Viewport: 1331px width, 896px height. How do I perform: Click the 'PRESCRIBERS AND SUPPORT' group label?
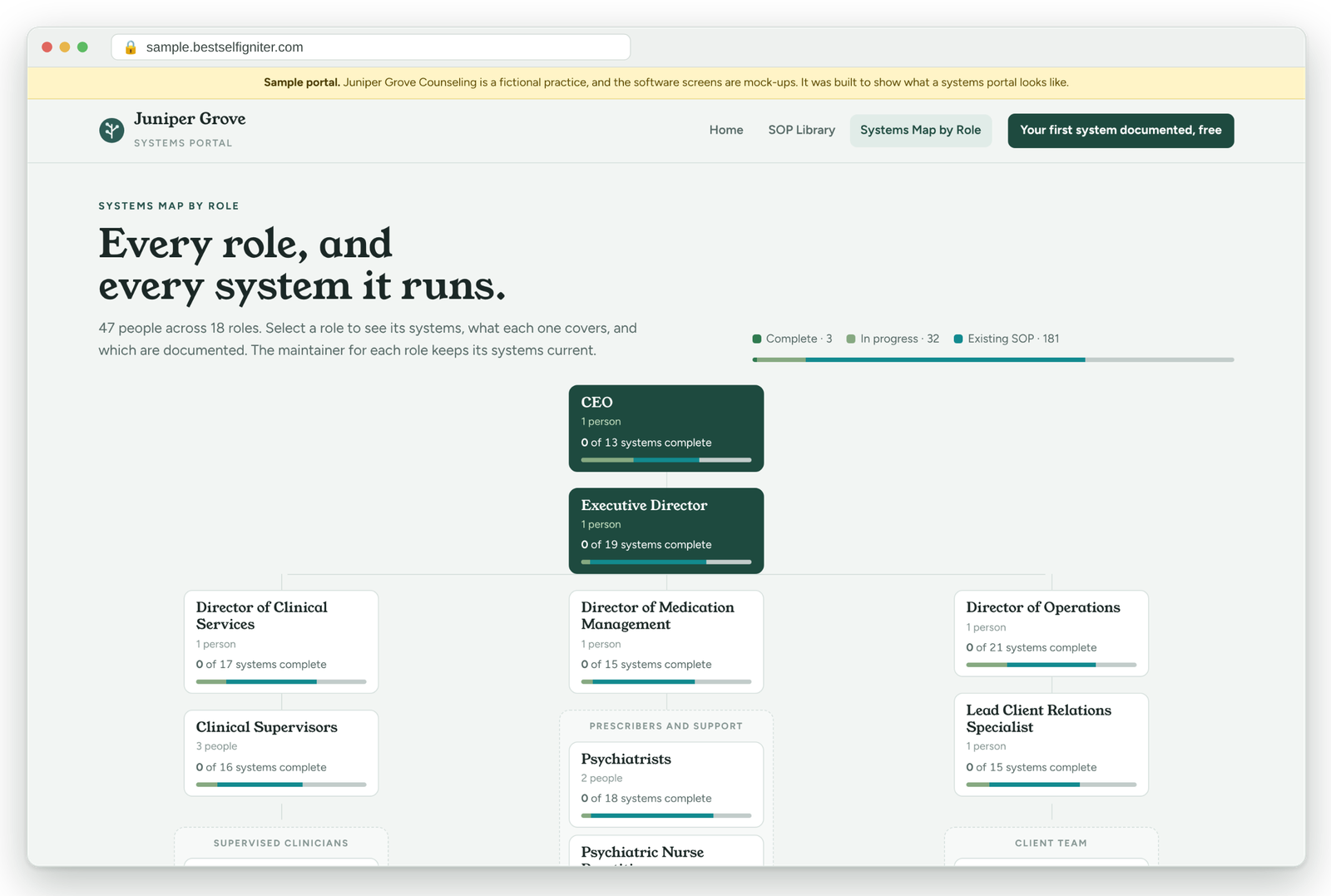tap(666, 726)
